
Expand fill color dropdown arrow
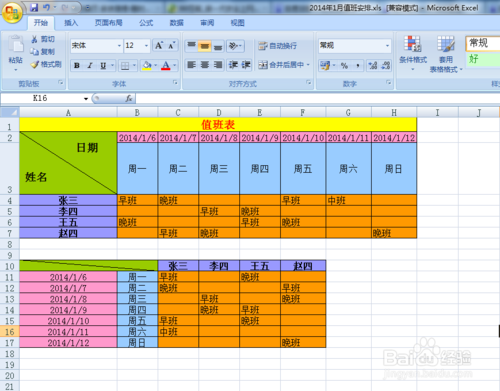[156, 65]
